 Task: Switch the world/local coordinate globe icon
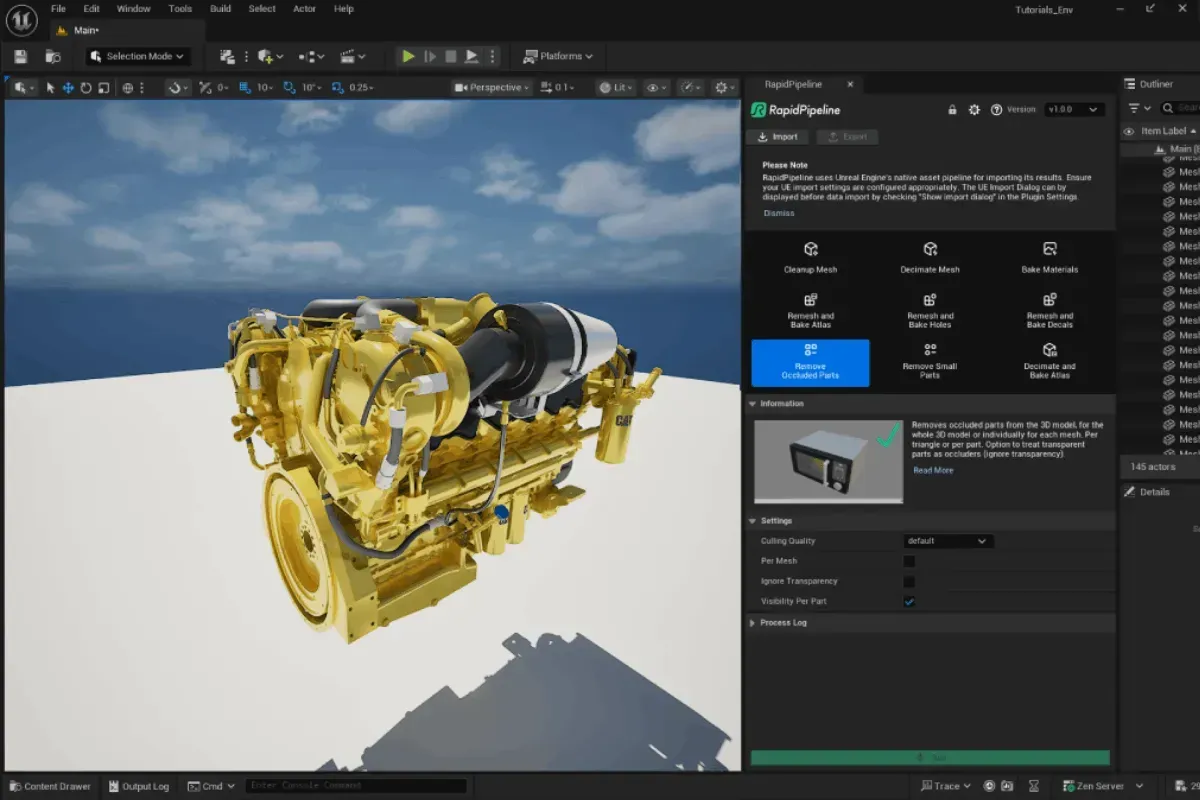[128, 88]
